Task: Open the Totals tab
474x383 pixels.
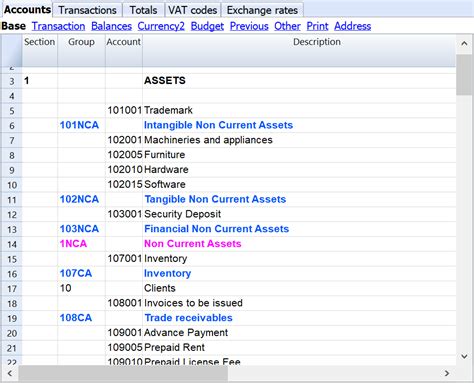Action: click(x=143, y=10)
